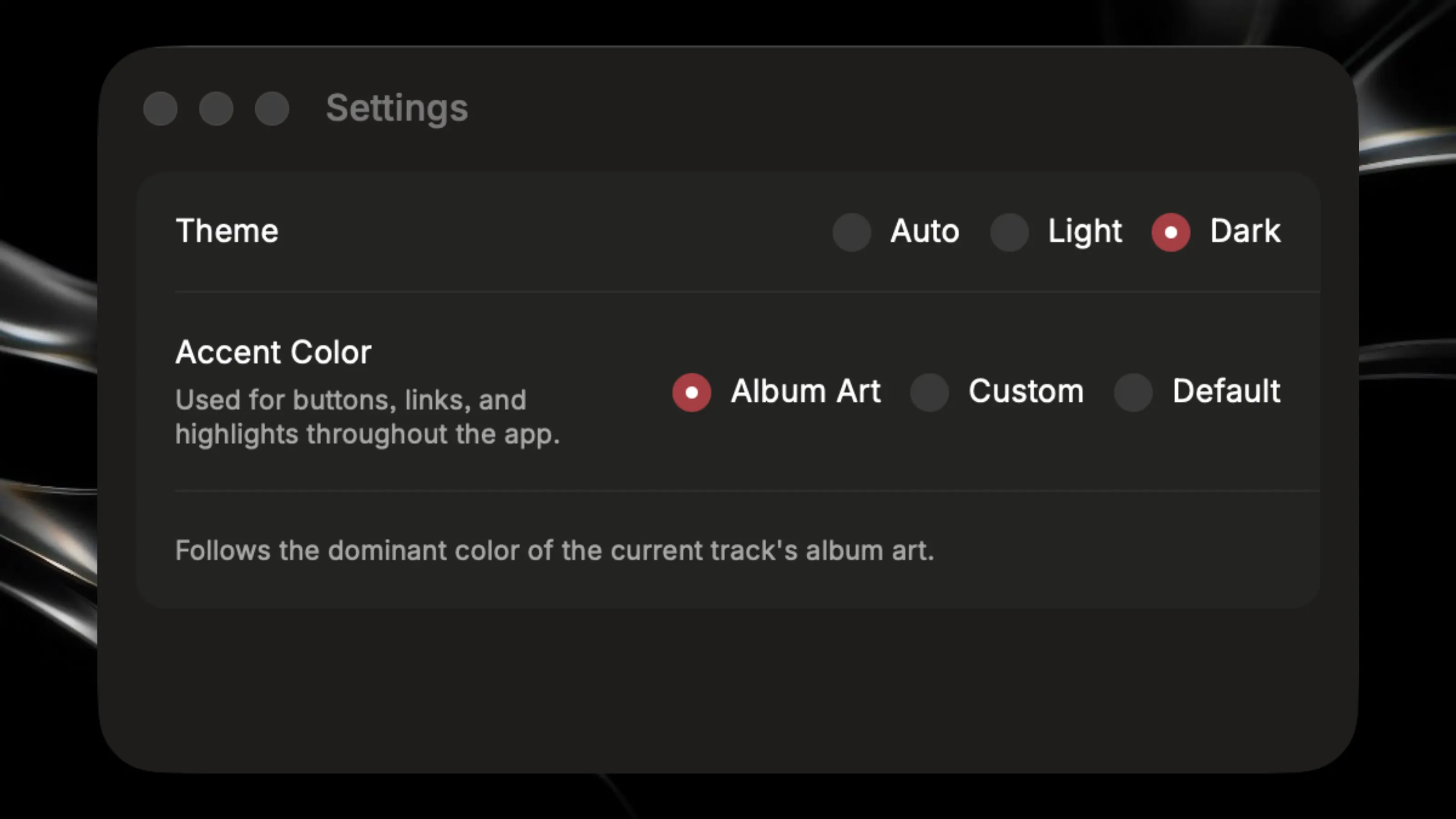Select the Dark theme radio button
The width and height of the screenshot is (1456, 819).
pyautogui.click(x=1171, y=232)
